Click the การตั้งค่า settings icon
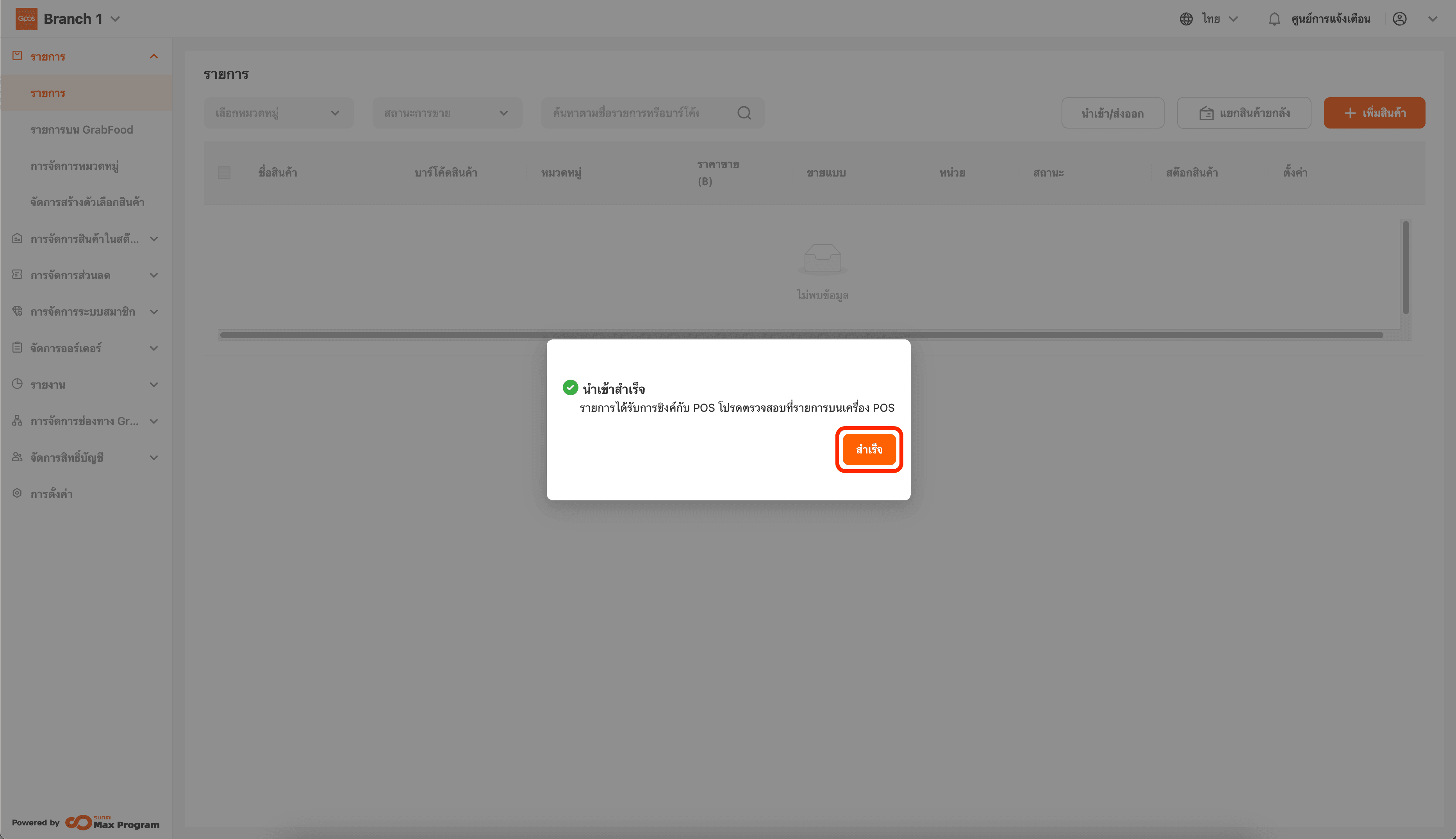The height and width of the screenshot is (839, 1456). point(17,493)
